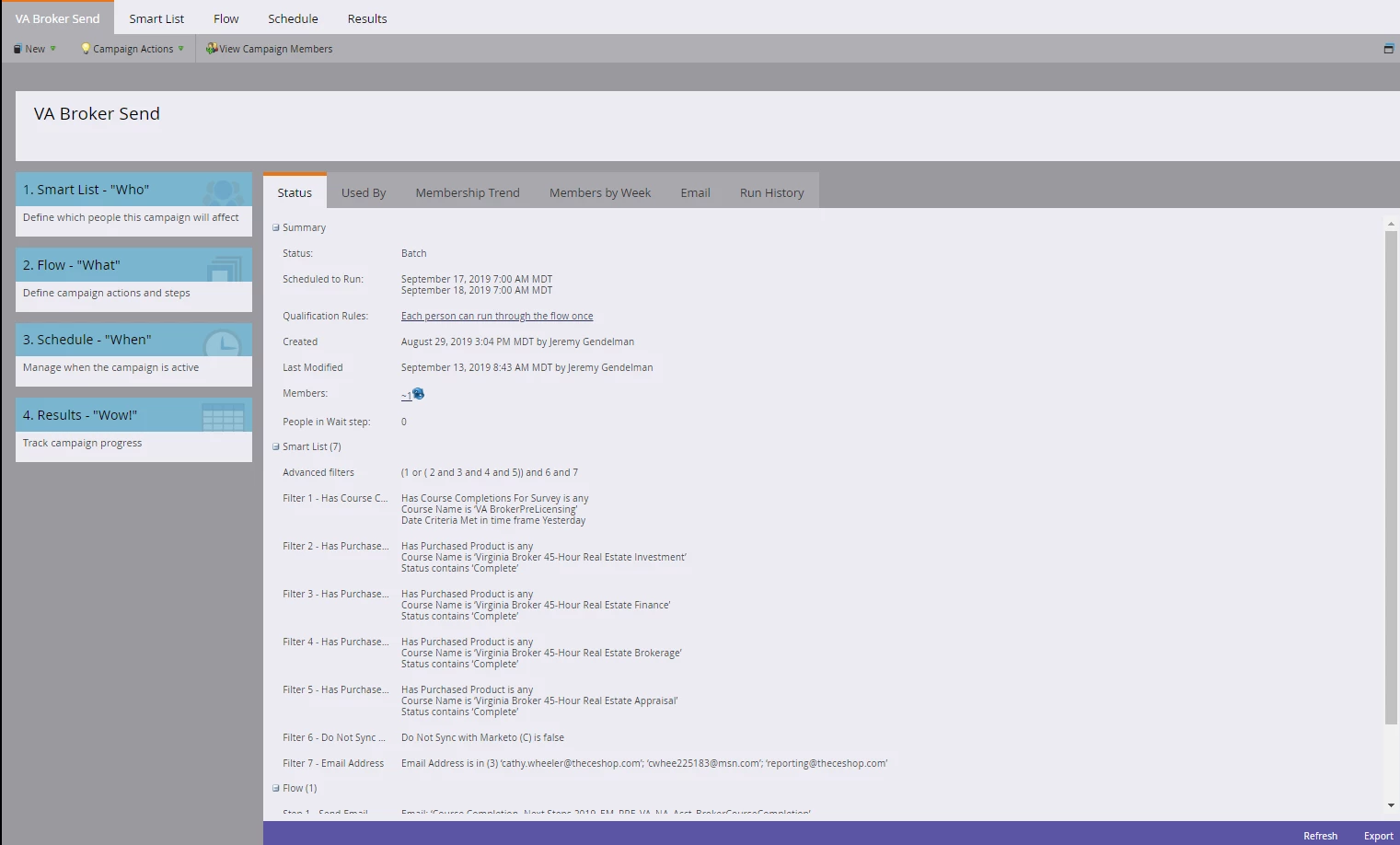The height and width of the screenshot is (845, 1400).
Task: Open the Flow - "What" step panel
Action: pyautogui.click(x=133, y=279)
